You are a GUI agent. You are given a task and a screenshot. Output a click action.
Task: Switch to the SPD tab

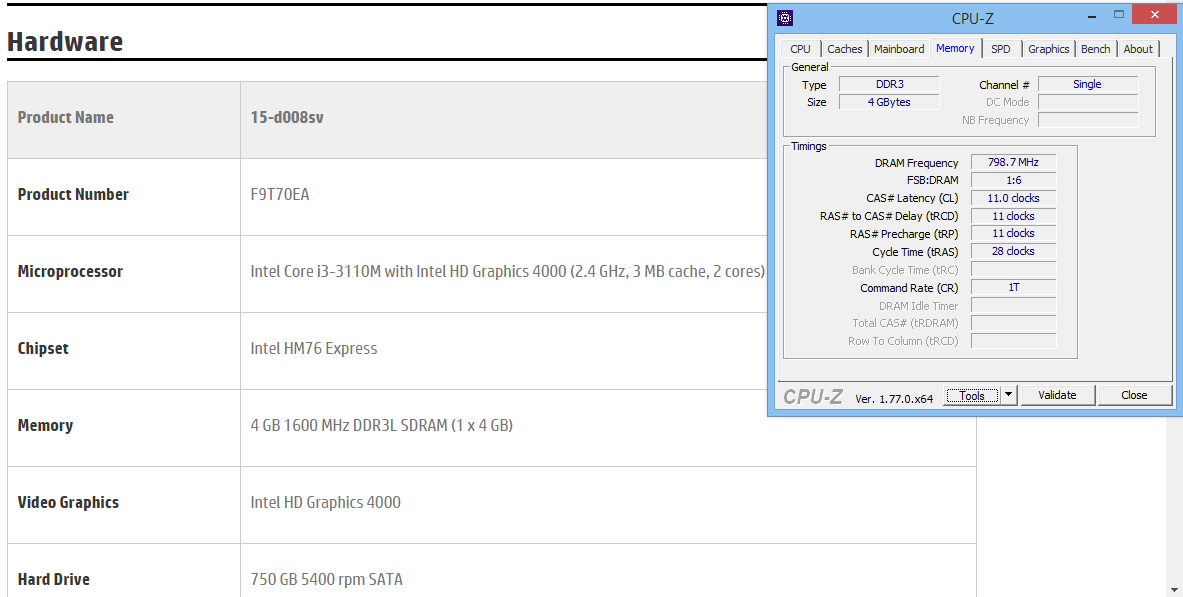[x=1000, y=49]
